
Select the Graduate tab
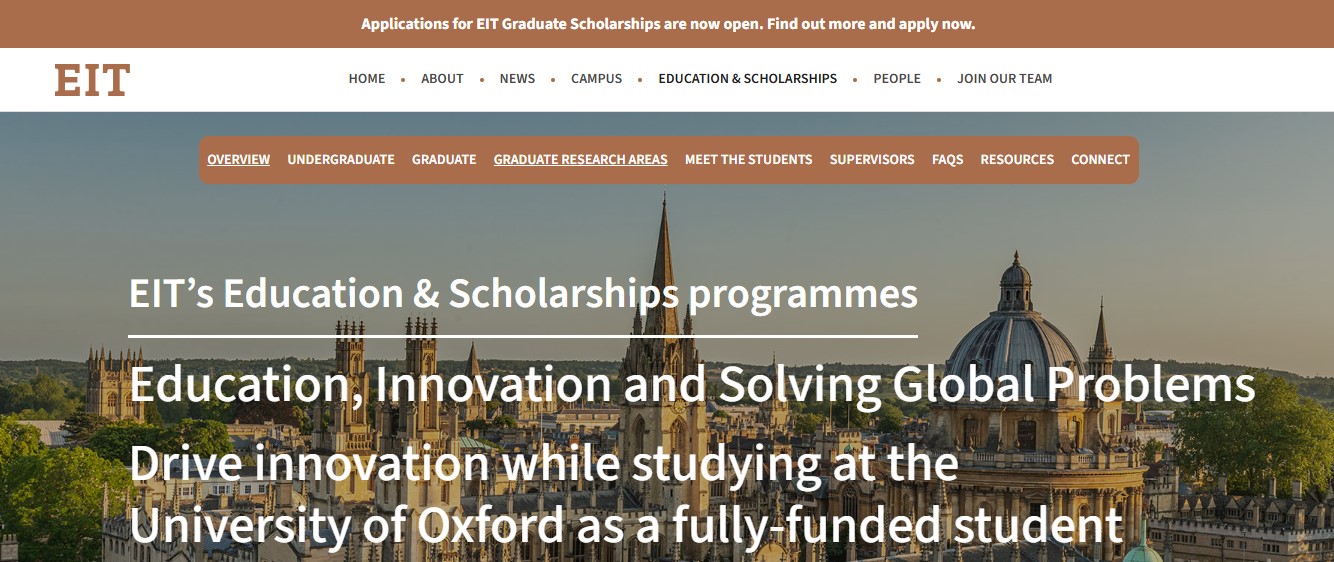444,160
